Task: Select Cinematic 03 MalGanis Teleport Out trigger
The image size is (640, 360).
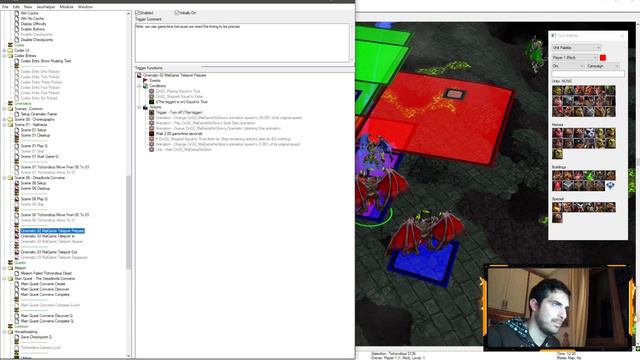Action: pos(49,252)
